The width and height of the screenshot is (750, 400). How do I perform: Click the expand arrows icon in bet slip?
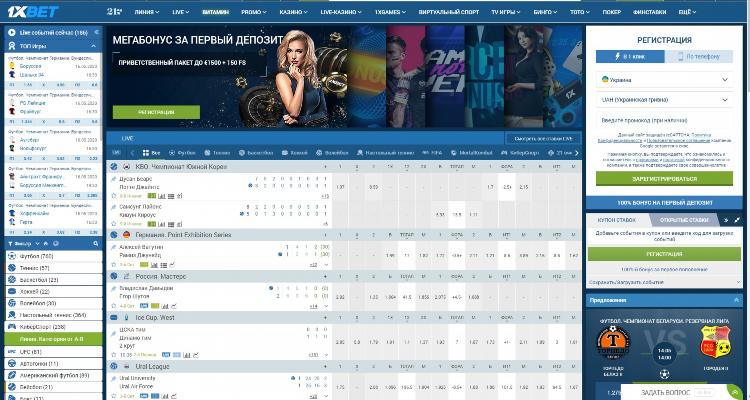click(x=737, y=220)
